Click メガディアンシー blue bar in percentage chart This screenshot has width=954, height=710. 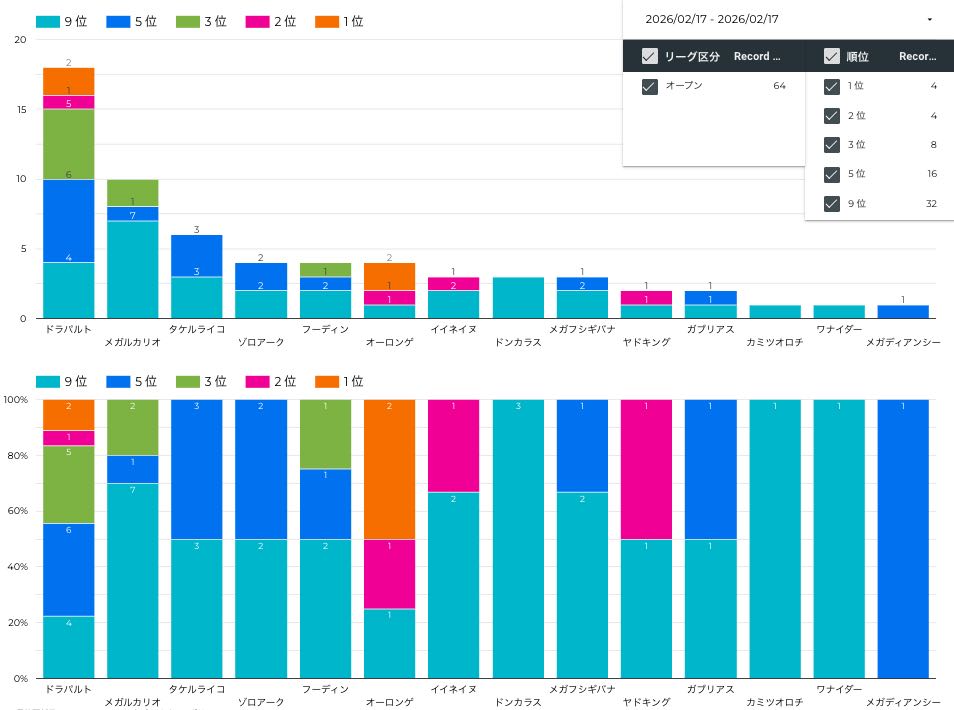tap(903, 540)
